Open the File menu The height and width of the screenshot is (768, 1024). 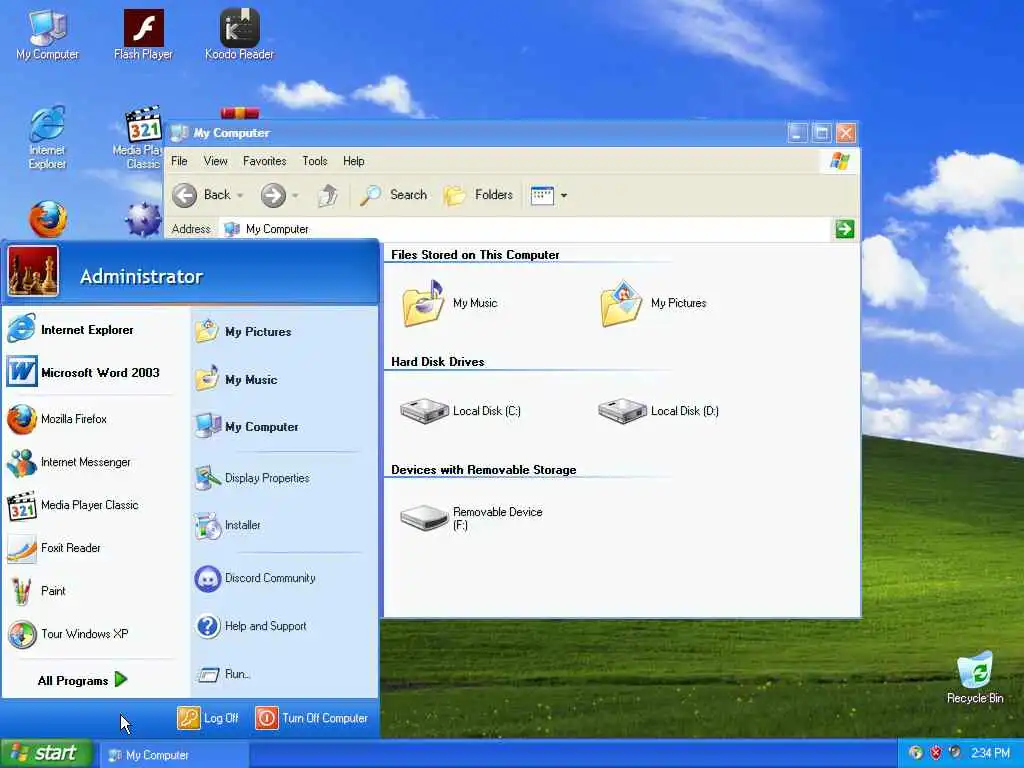179,161
